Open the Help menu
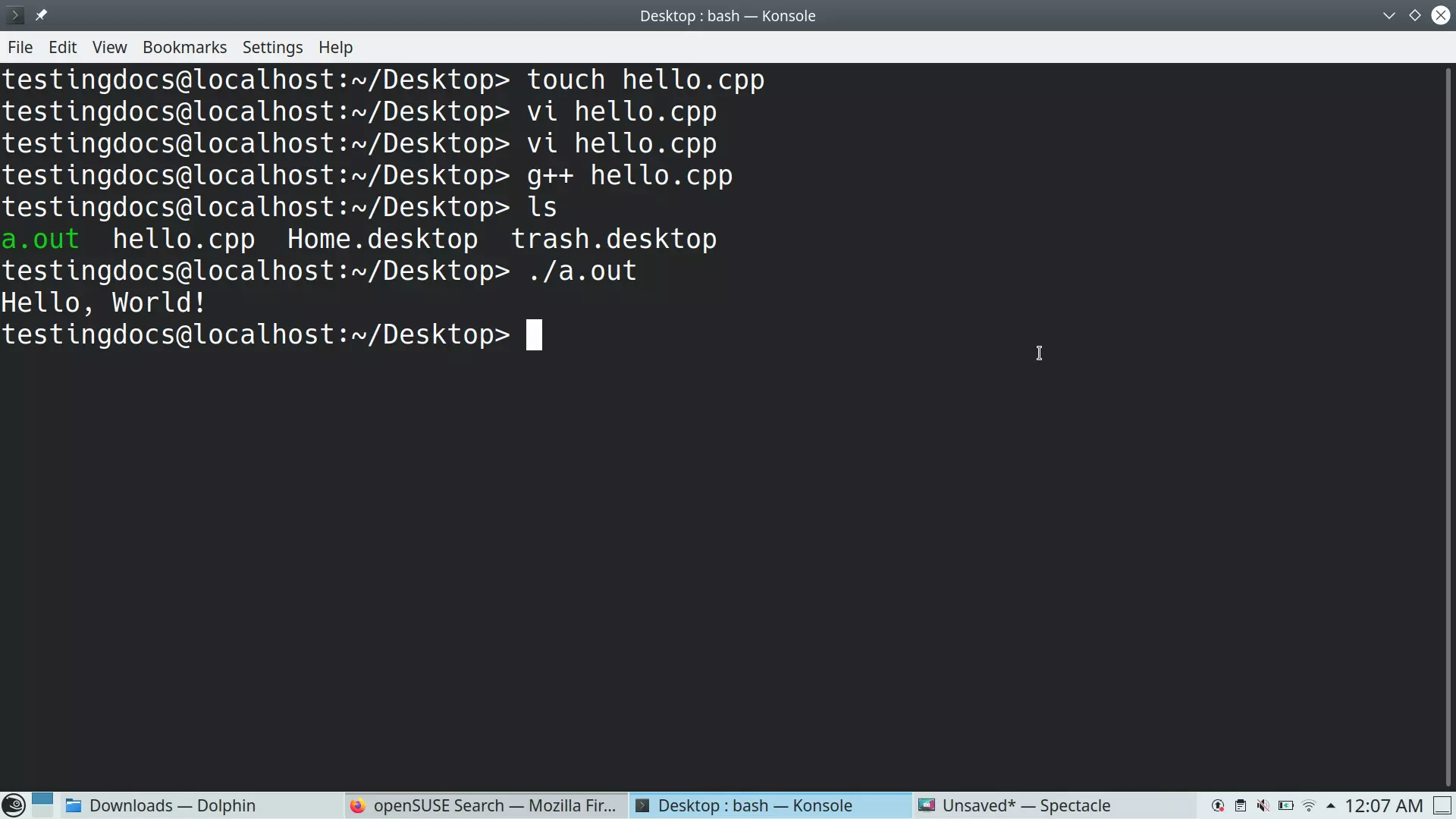1456x819 pixels. [335, 47]
